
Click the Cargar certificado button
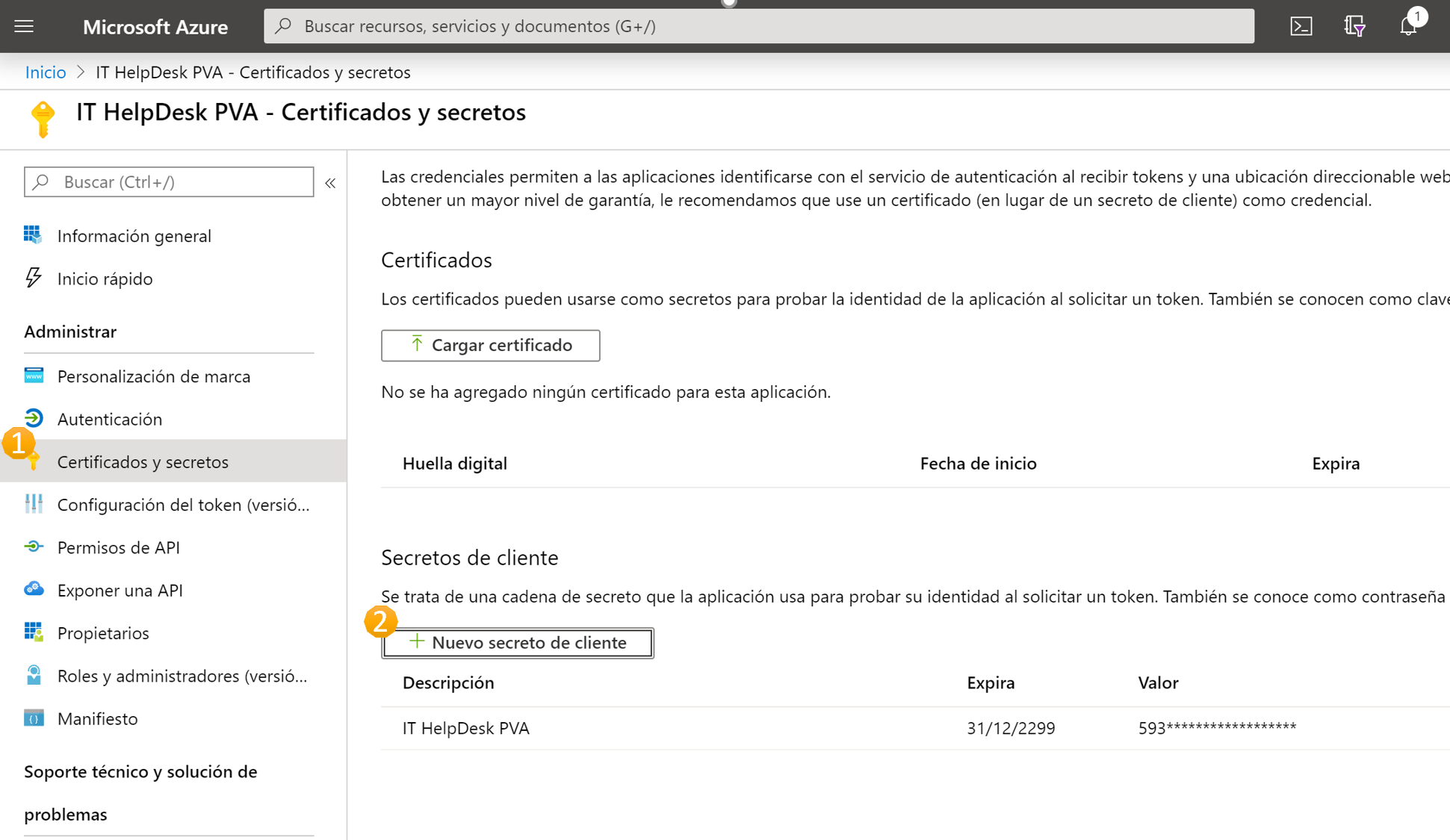point(490,344)
